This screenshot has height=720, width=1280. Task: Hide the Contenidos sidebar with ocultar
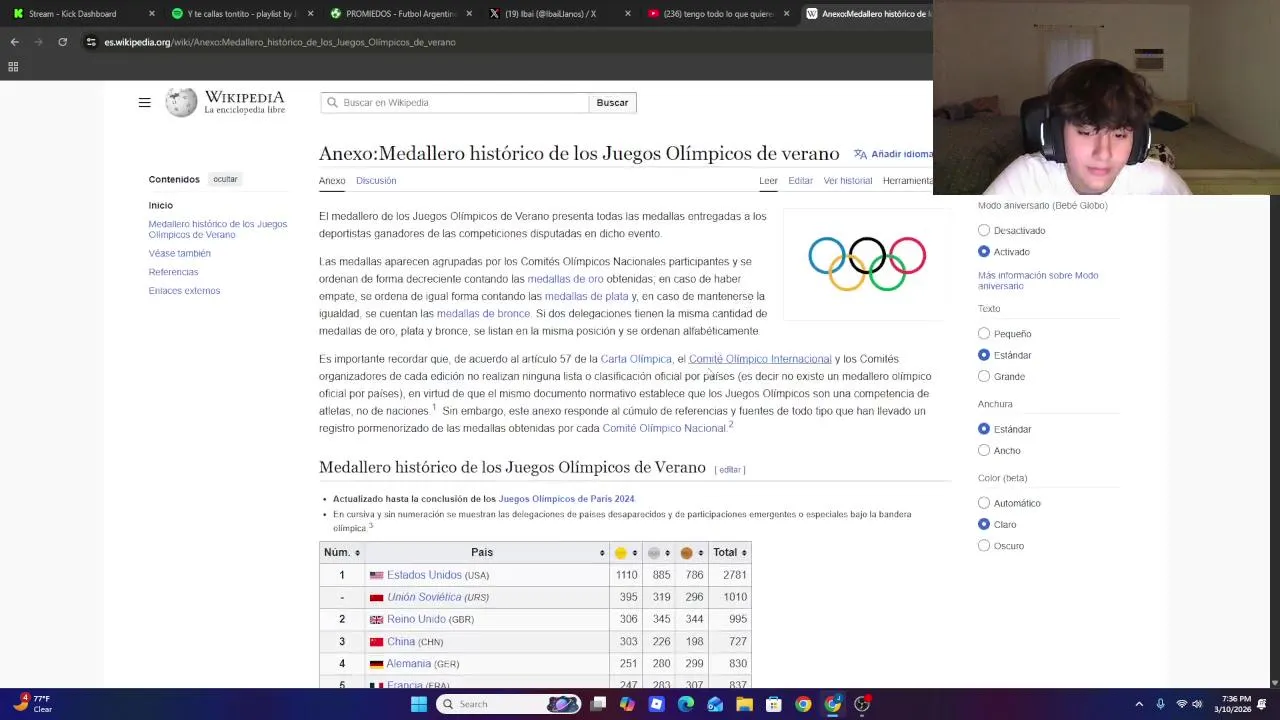pos(225,179)
